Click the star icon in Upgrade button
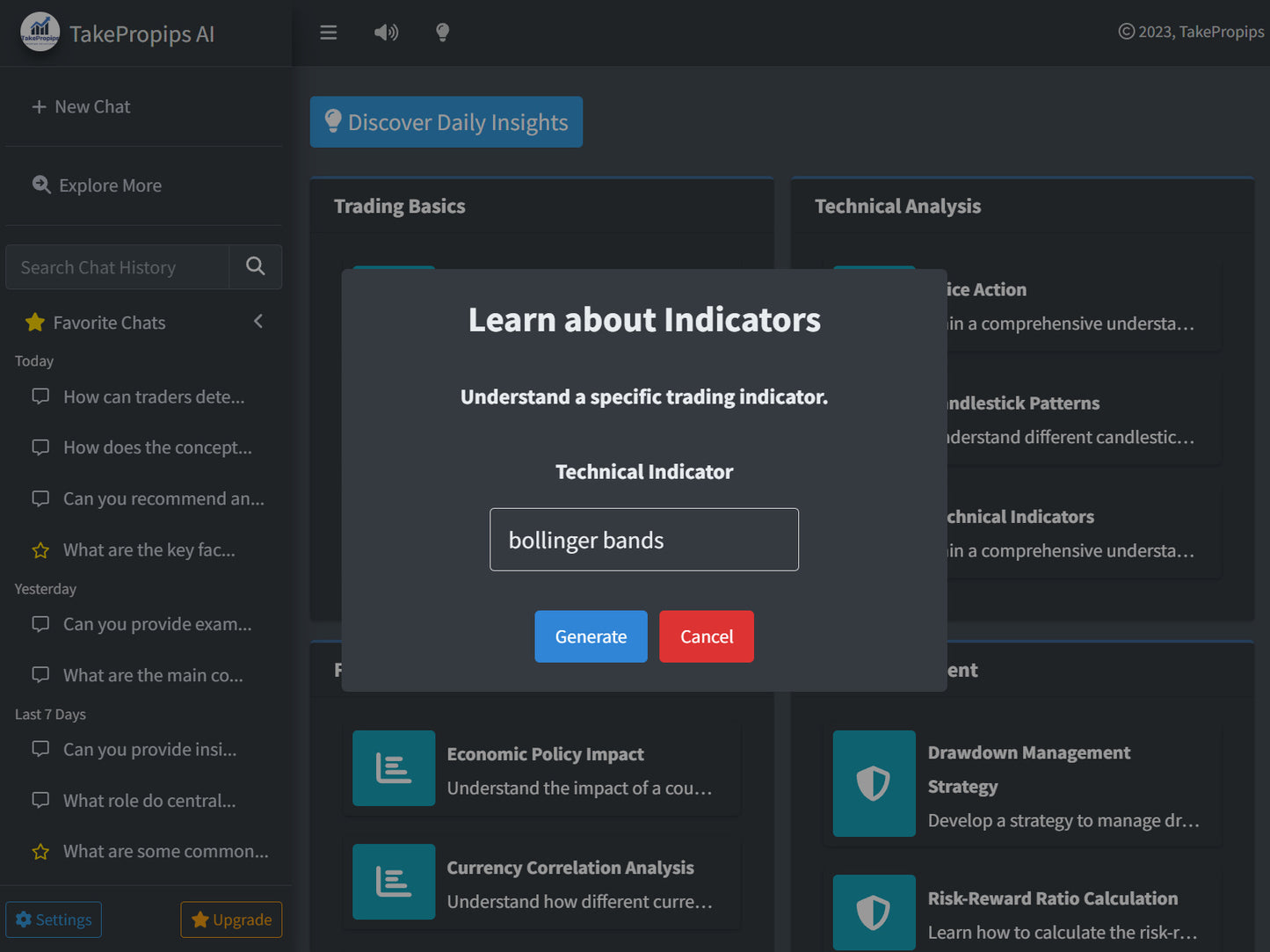This screenshot has height=952, width=1270. pyautogui.click(x=200, y=919)
